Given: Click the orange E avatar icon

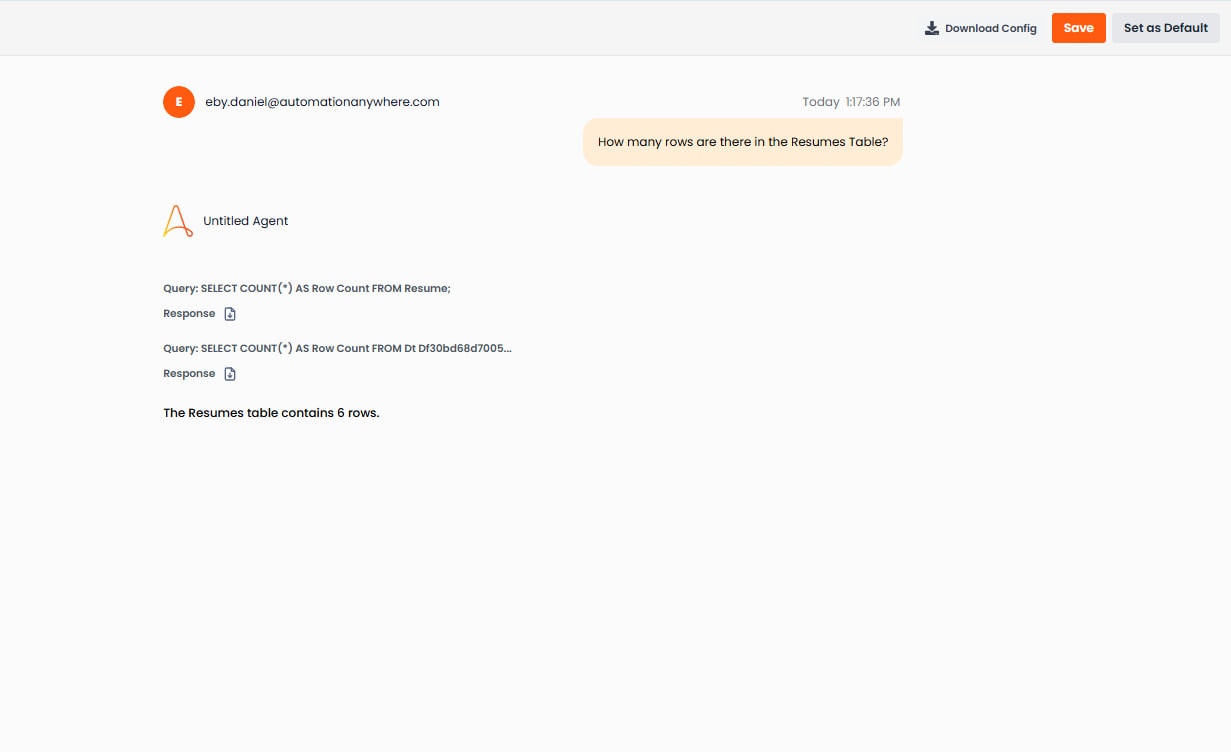Looking at the screenshot, I should pyautogui.click(x=178, y=101).
